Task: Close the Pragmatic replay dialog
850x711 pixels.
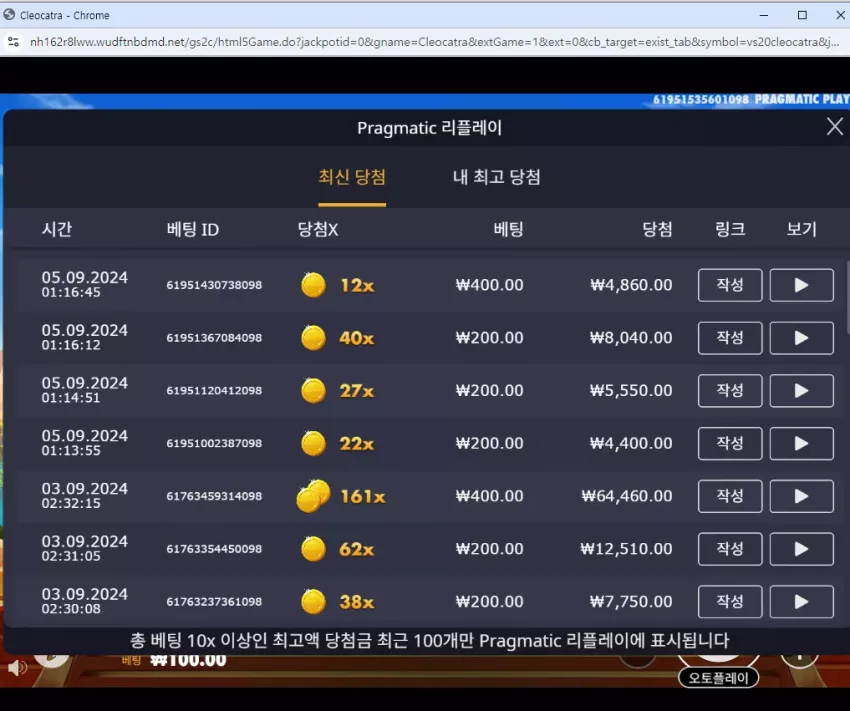Action: (x=834, y=127)
